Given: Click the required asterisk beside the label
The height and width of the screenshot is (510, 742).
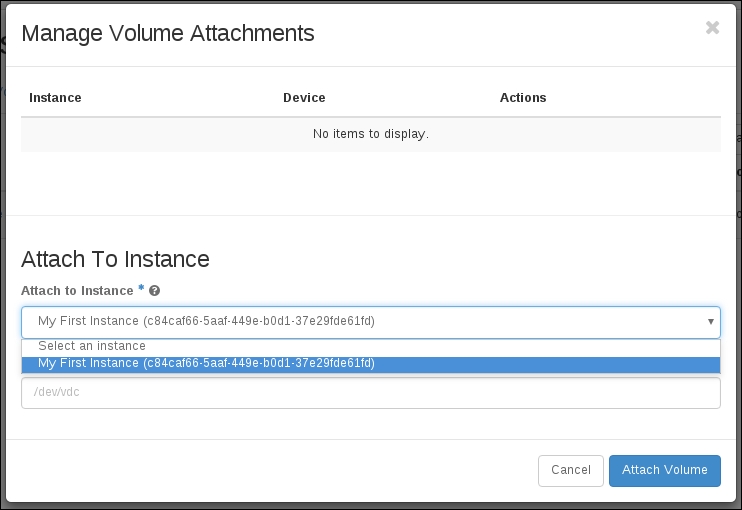Looking at the screenshot, I should point(141,289).
